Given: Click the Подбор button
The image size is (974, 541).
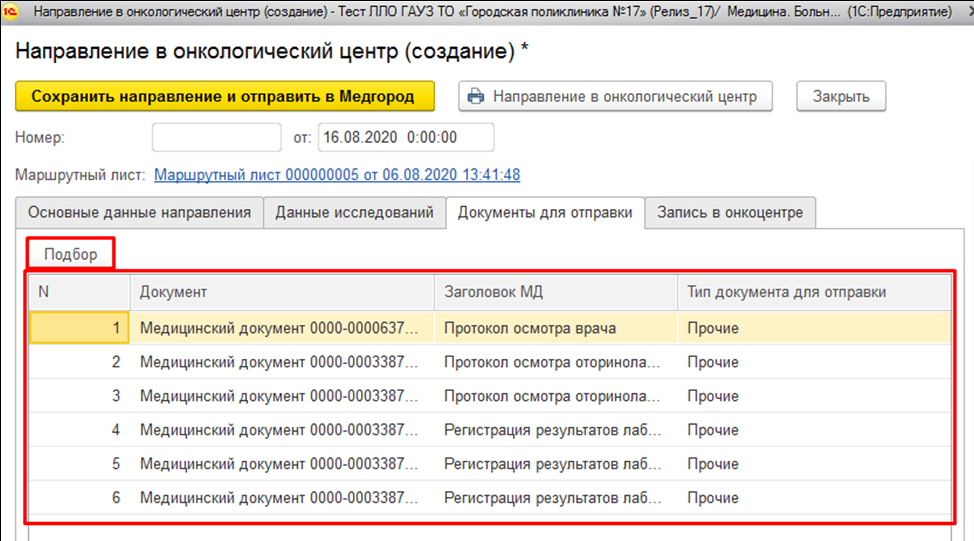Looking at the screenshot, I should click(71, 254).
